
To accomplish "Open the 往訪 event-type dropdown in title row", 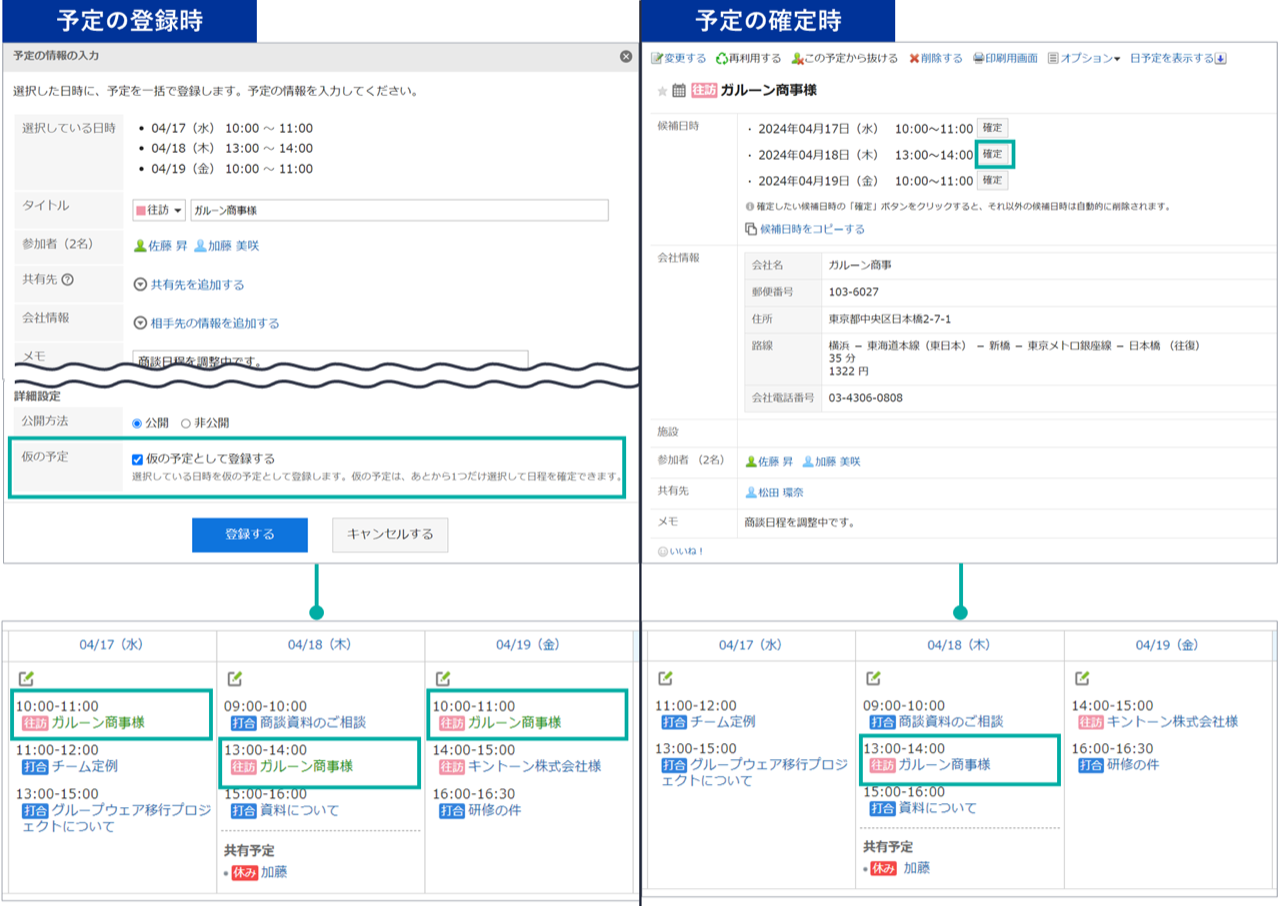I will point(158,211).
